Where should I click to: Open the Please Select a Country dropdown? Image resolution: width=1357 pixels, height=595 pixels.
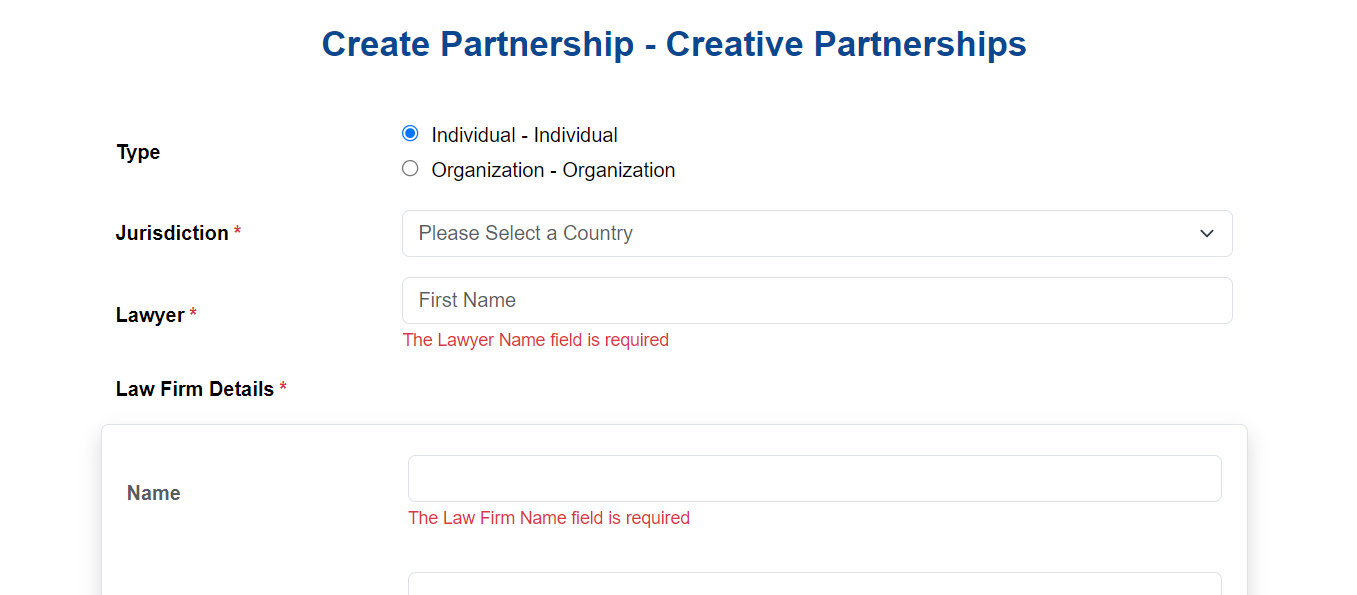[817, 233]
